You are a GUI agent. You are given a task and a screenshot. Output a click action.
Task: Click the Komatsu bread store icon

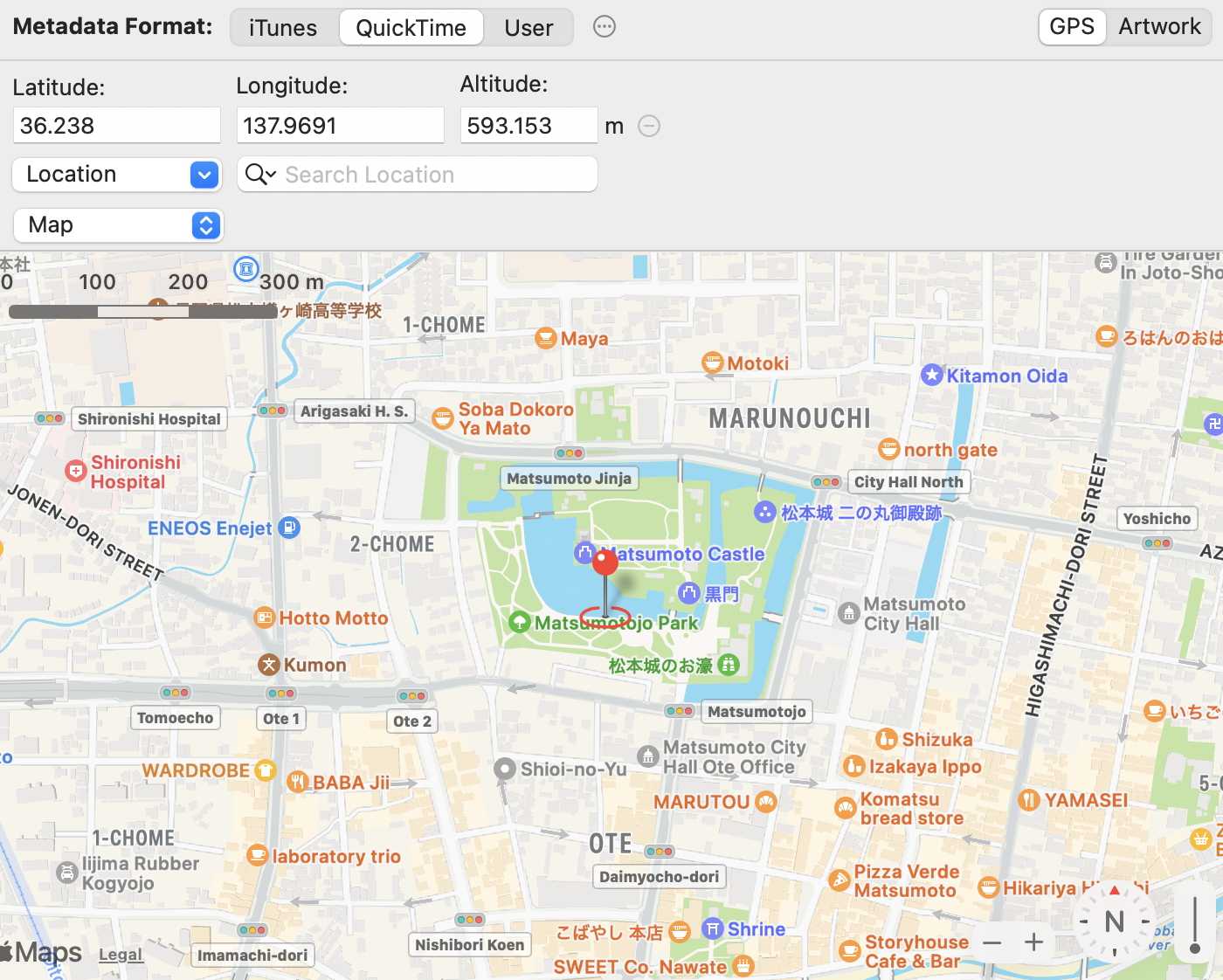846,808
